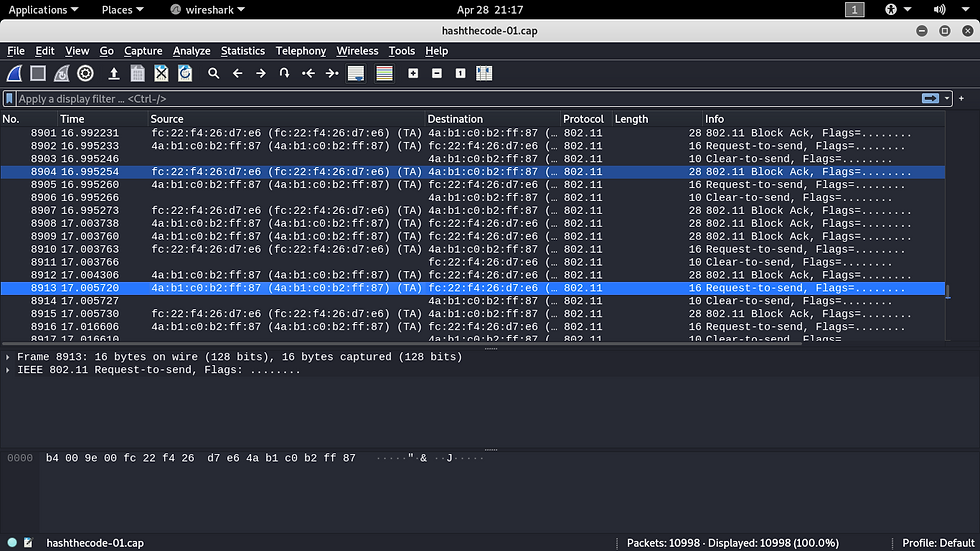This screenshot has width=980, height=551.
Task: Open the Wireless menu
Action: pos(357,51)
